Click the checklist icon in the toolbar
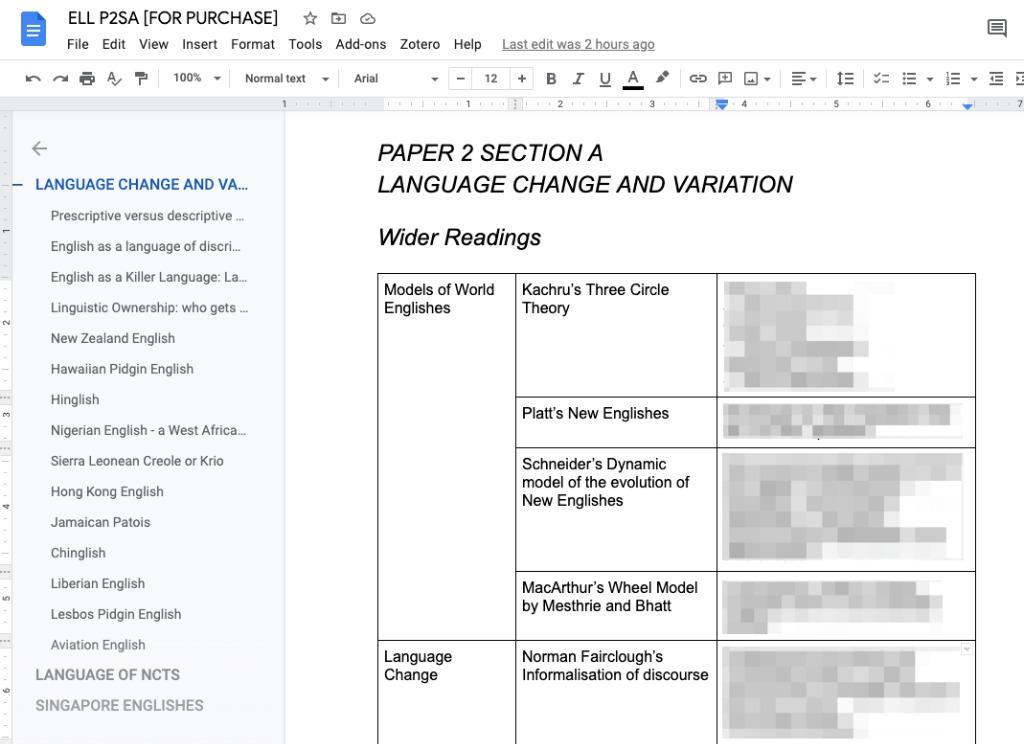 (x=881, y=78)
